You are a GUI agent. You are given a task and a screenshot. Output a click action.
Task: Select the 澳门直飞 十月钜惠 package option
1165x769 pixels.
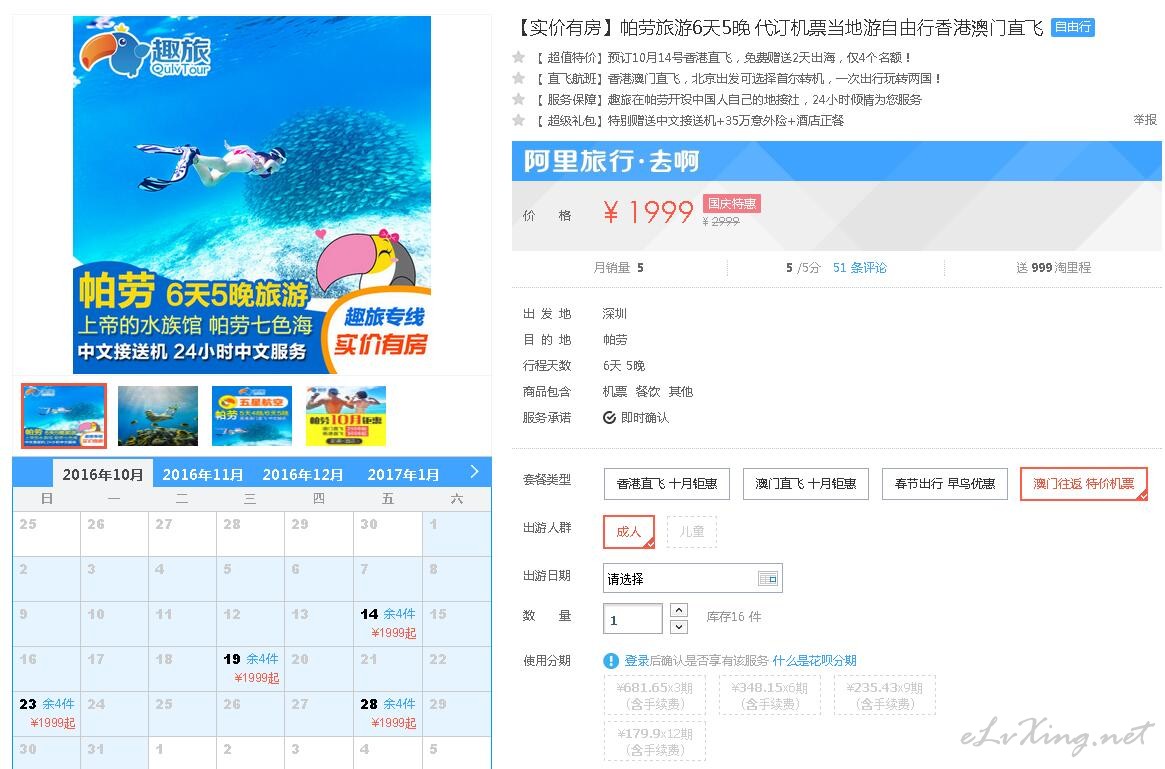tap(806, 484)
